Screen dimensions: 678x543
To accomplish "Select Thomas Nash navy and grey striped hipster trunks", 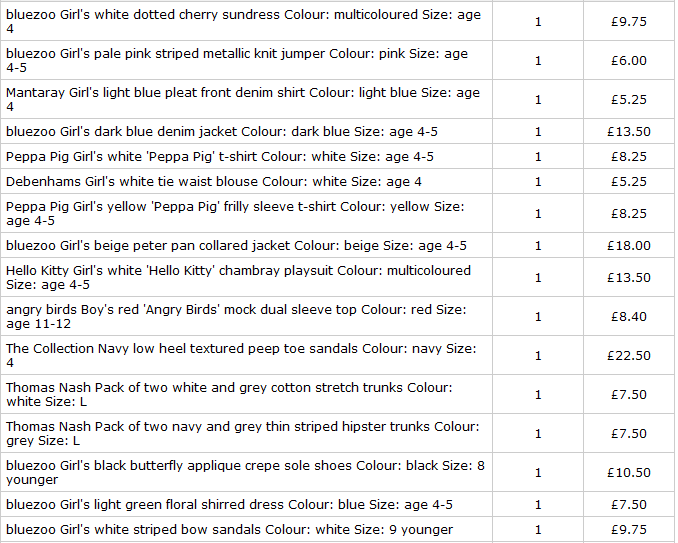I will click(x=243, y=434).
